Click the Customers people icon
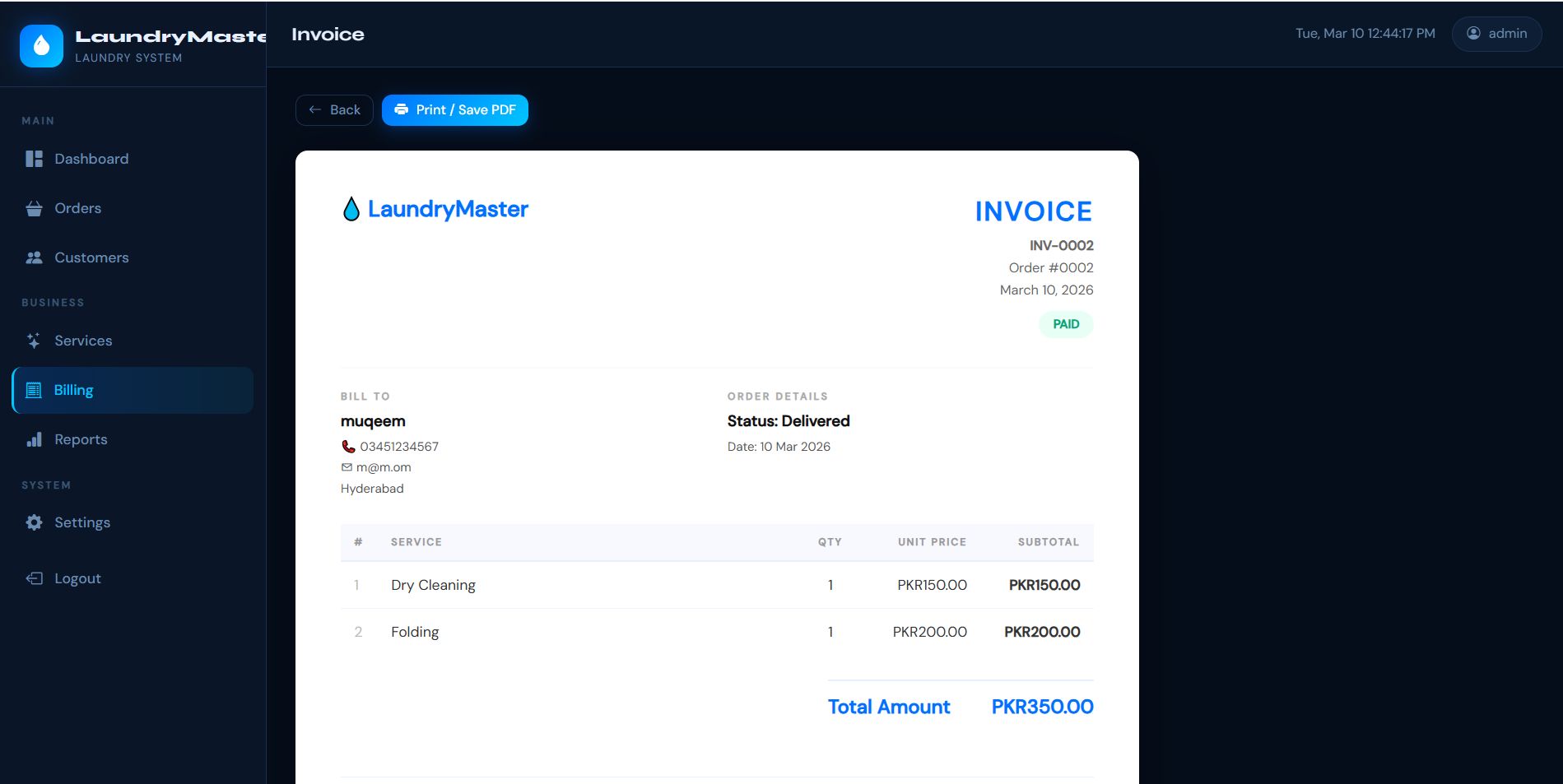Image resolution: width=1563 pixels, height=784 pixels. (34, 257)
